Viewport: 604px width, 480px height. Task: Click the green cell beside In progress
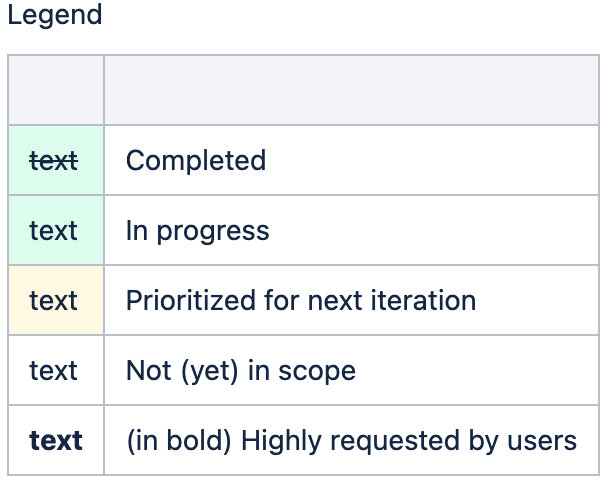click(56, 230)
